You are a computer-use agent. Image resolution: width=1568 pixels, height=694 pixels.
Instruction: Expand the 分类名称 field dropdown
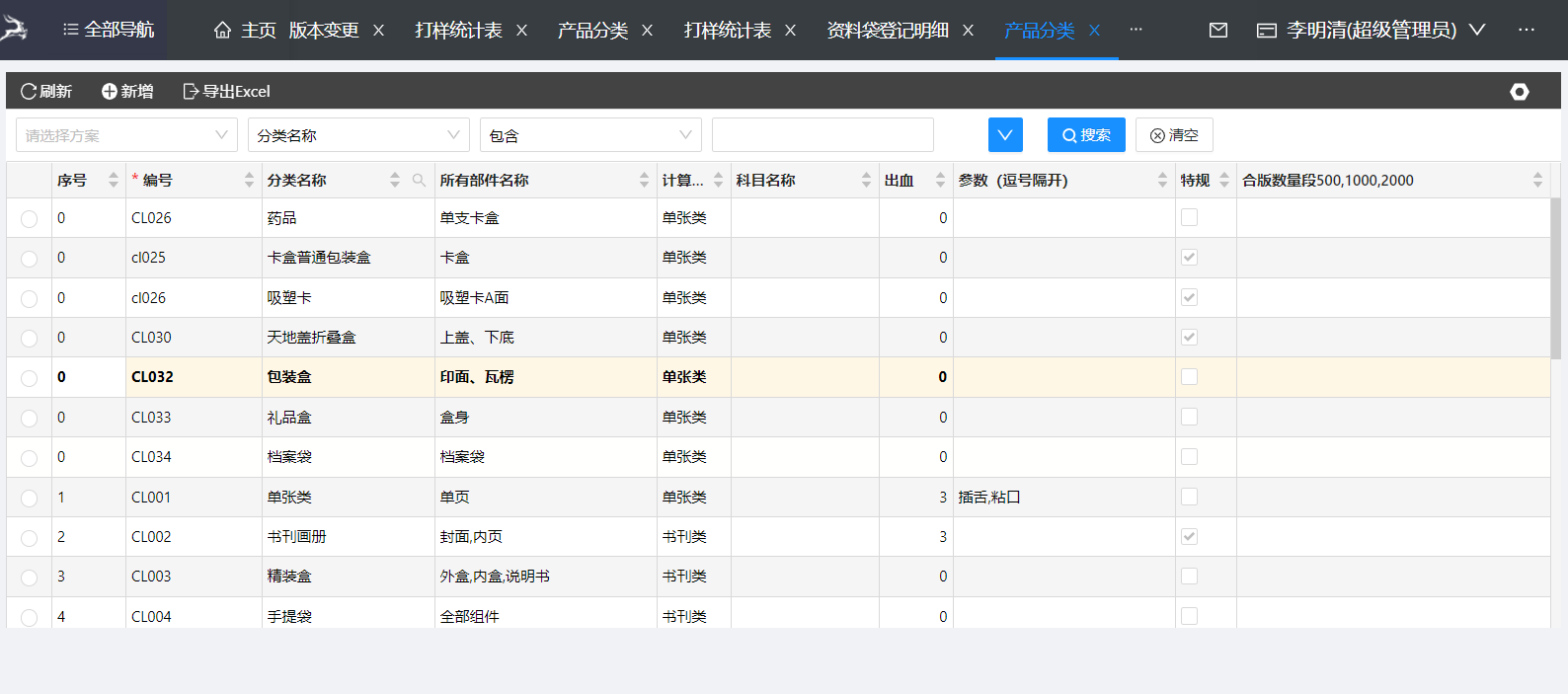click(358, 135)
